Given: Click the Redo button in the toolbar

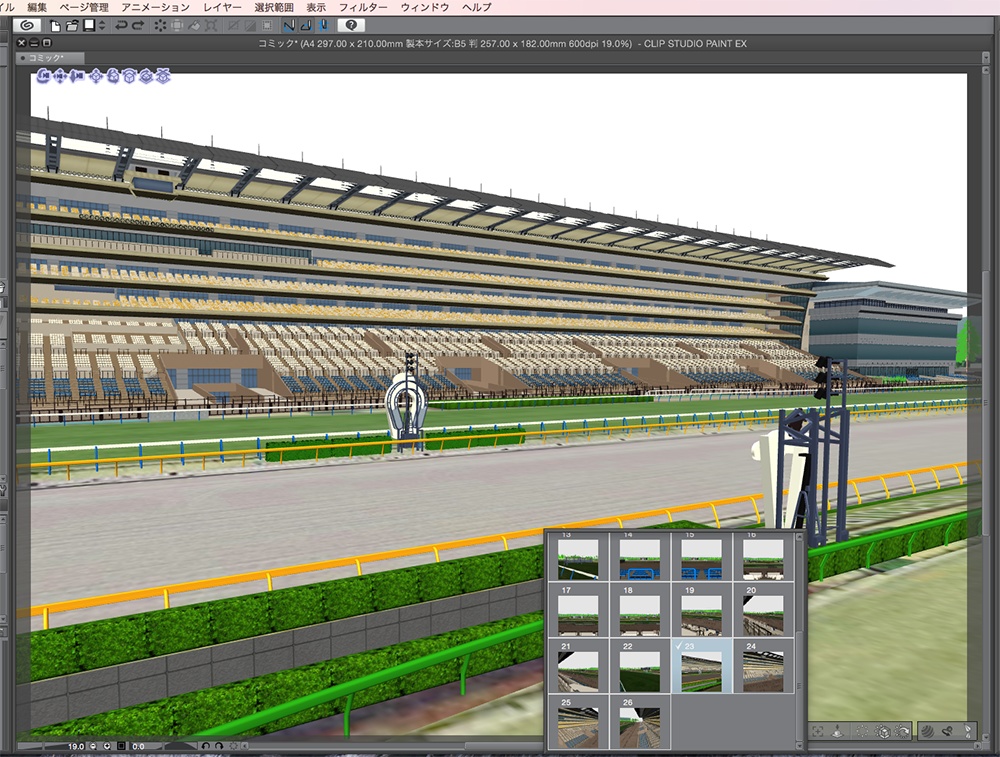Looking at the screenshot, I should pyautogui.click(x=138, y=28).
